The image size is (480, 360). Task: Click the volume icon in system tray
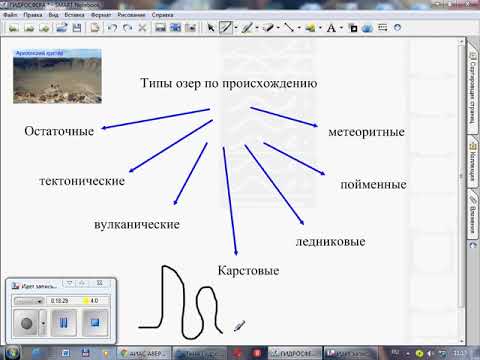click(x=430, y=353)
